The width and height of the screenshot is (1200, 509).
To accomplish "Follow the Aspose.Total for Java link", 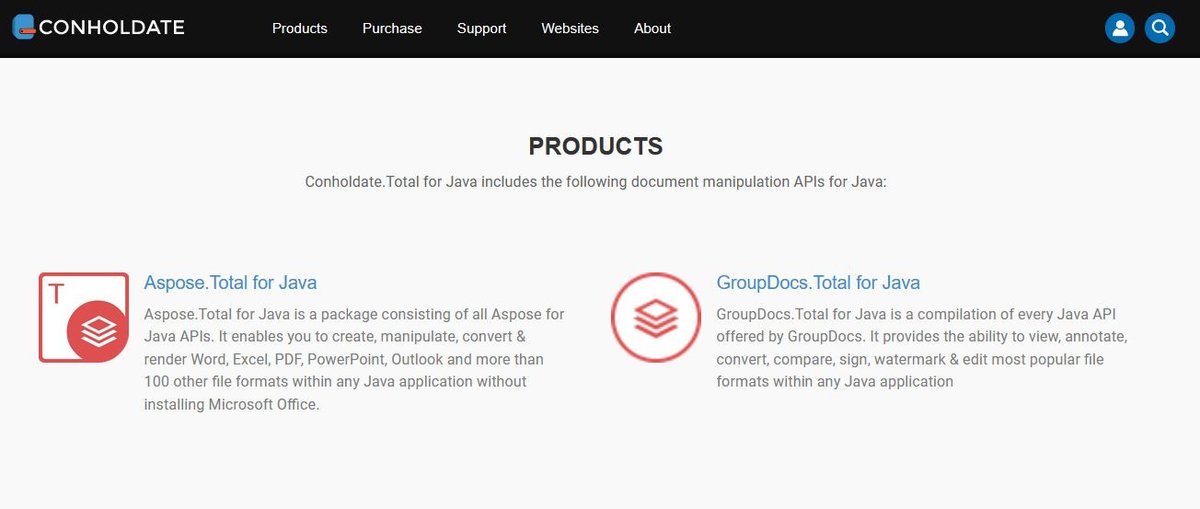I will 231,282.
